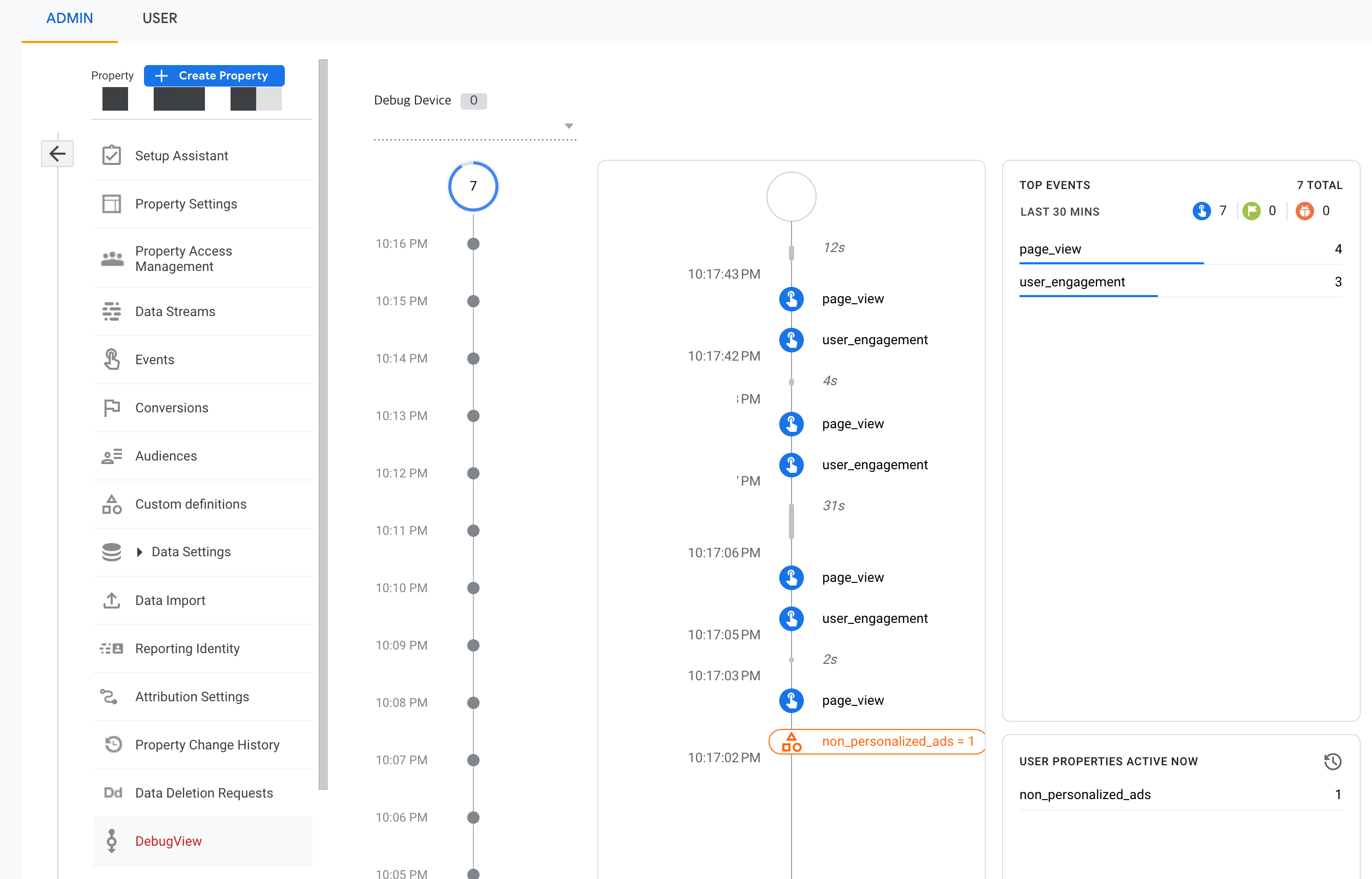Click the back arrow icon
1372x879 pixels.
pyautogui.click(x=57, y=154)
